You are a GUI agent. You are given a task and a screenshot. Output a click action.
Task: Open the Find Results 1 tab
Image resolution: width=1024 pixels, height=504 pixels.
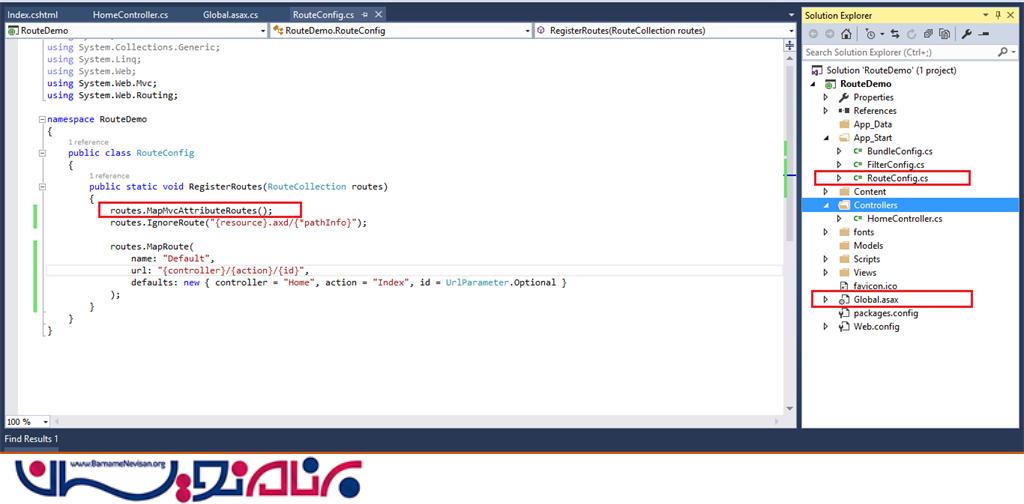click(31, 439)
